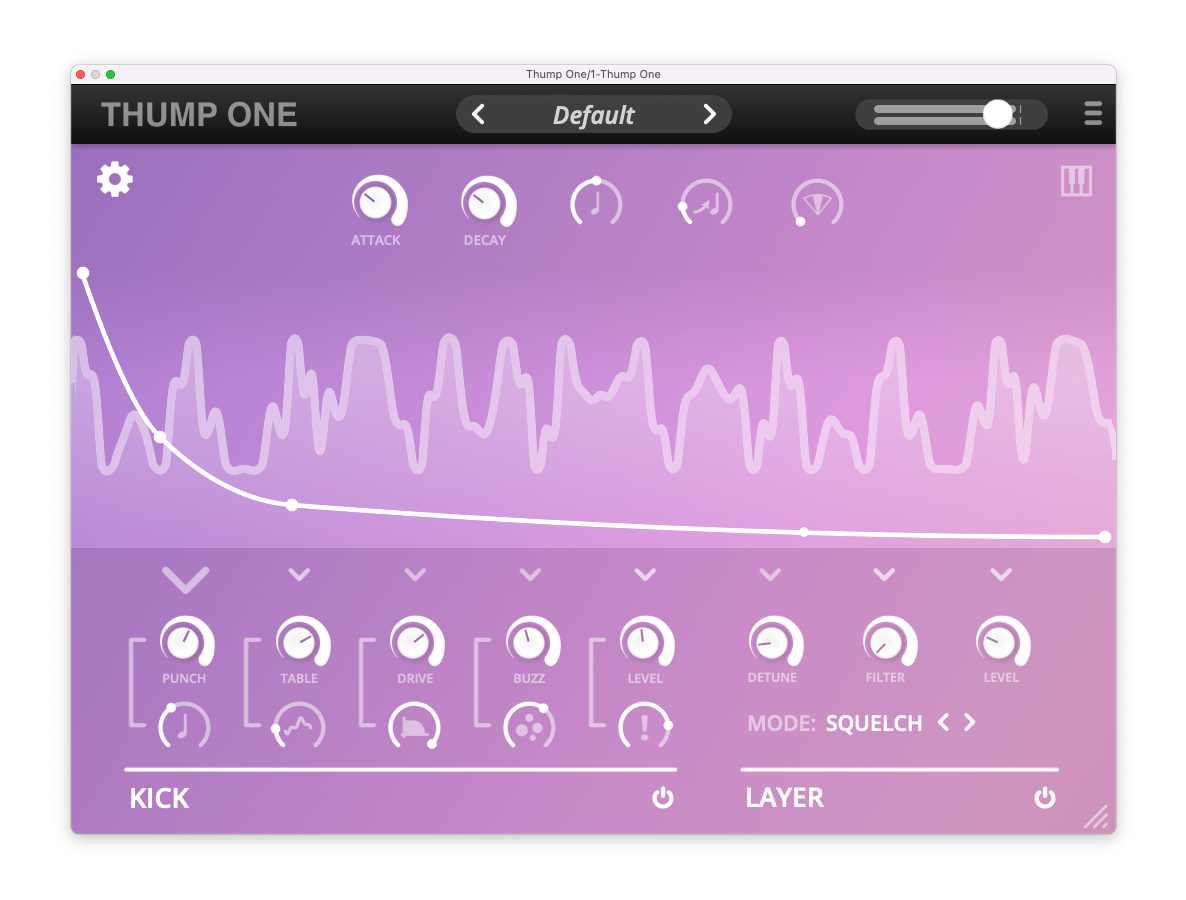Click the dots noise knob under BUZZ

(529, 725)
